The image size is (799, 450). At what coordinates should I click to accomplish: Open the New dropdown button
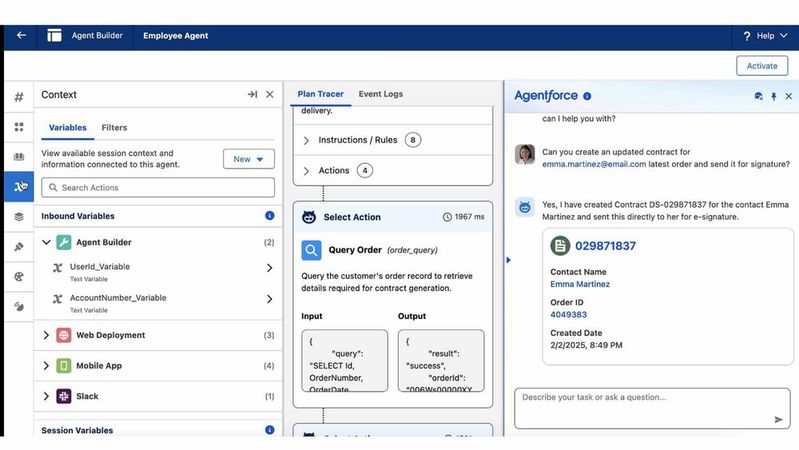[x=249, y=159]
